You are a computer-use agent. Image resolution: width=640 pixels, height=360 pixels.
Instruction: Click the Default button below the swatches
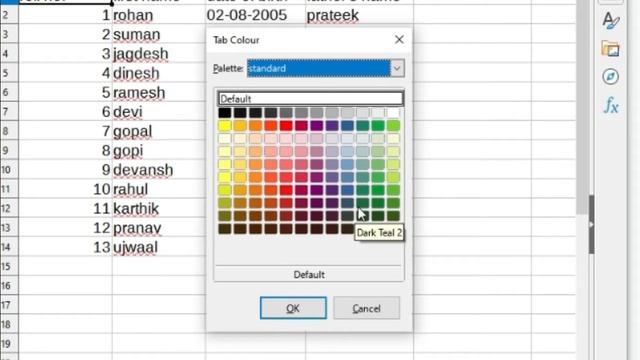click(309, 274)
